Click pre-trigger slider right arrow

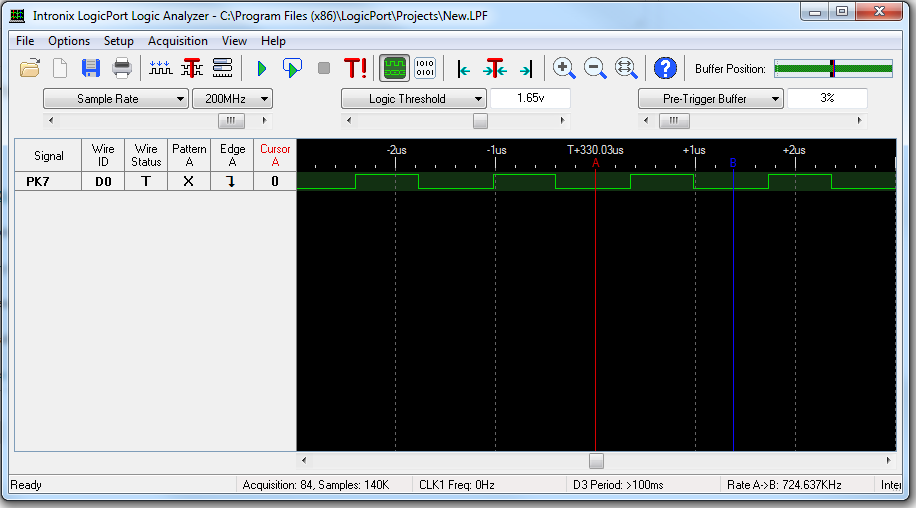point(859,120)
